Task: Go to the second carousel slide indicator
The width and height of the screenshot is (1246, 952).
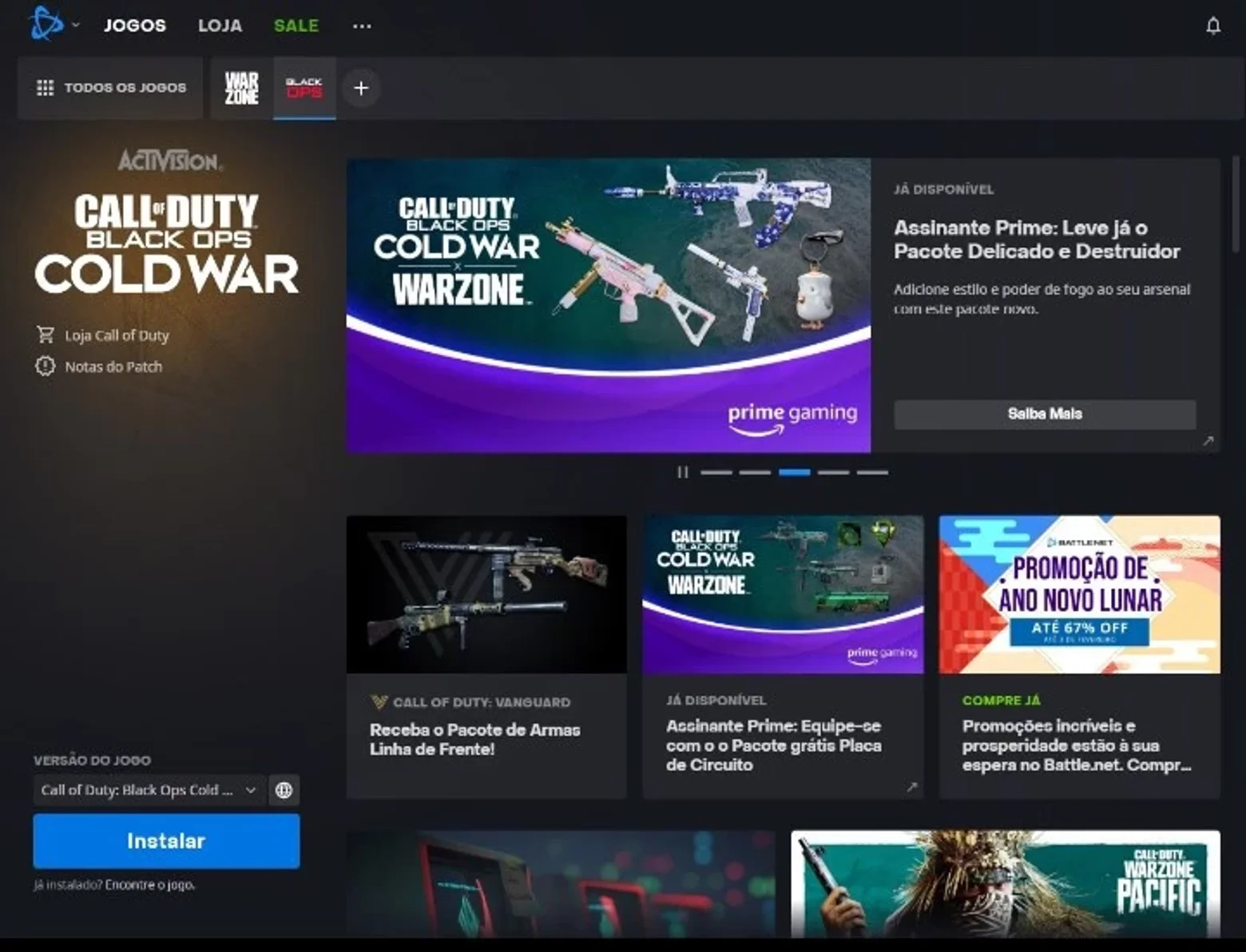Action: [755, 472]
